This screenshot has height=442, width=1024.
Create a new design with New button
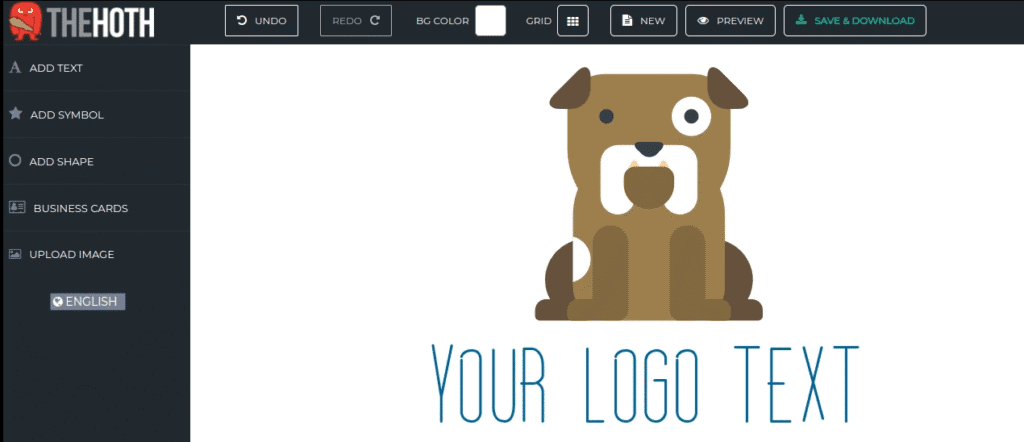click(x=643, y=21)
